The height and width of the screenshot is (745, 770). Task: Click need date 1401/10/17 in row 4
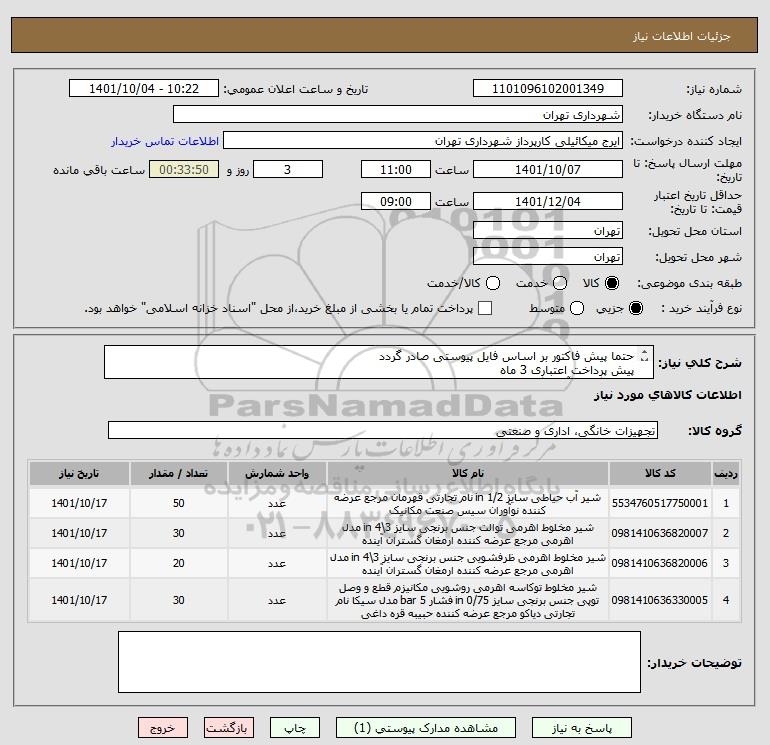[79, 600]
